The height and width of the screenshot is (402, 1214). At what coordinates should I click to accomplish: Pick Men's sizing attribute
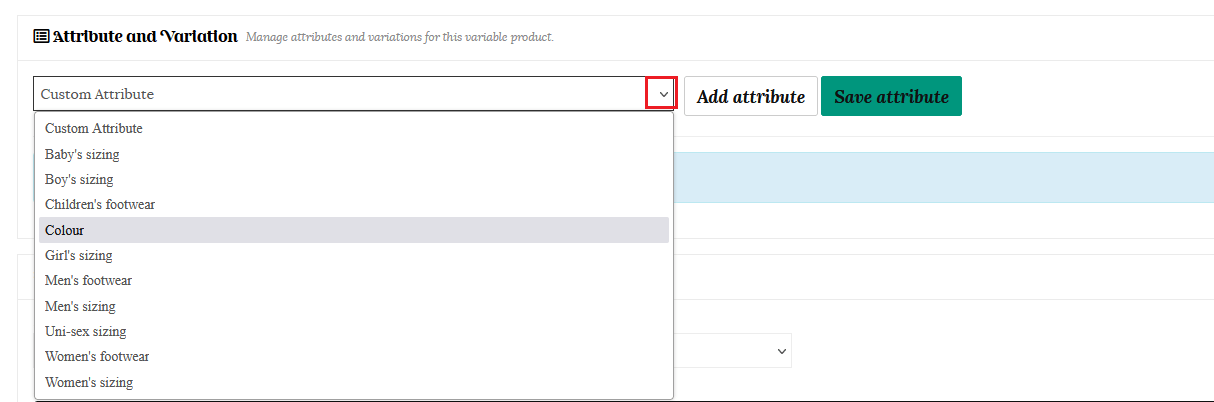[80, 306]
